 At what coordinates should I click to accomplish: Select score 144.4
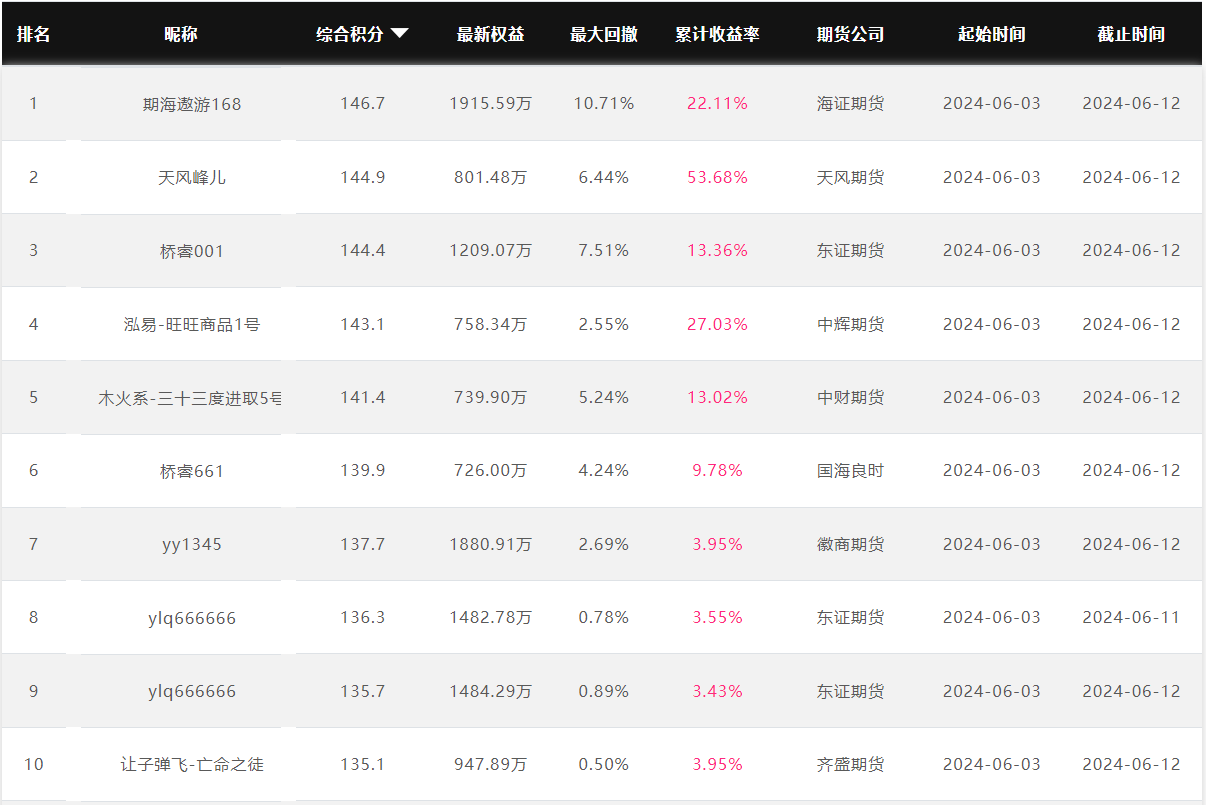point(363,250)
